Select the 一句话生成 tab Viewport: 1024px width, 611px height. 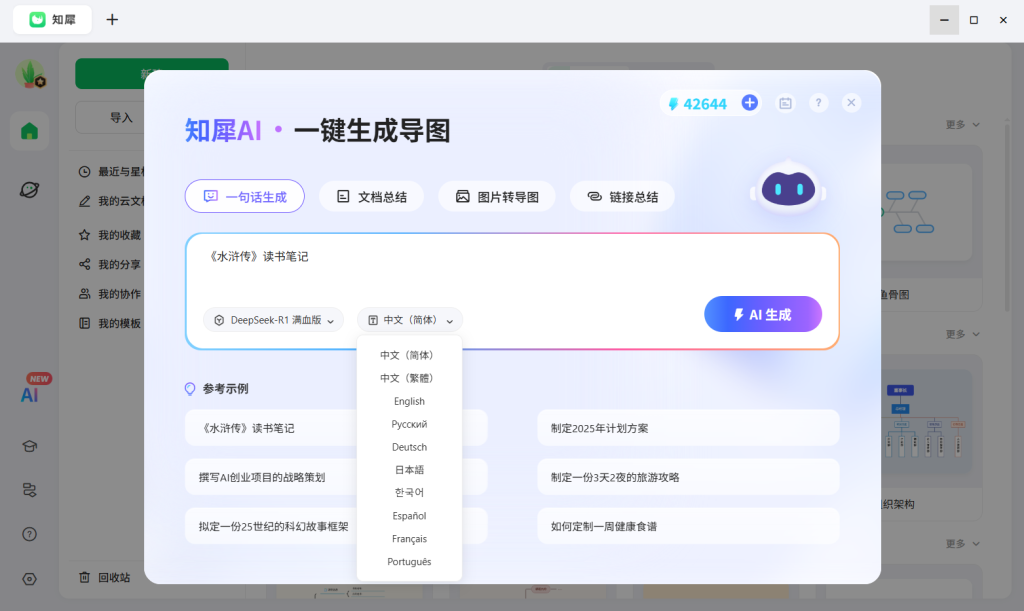pyautogui.click(x=245, y=196)
